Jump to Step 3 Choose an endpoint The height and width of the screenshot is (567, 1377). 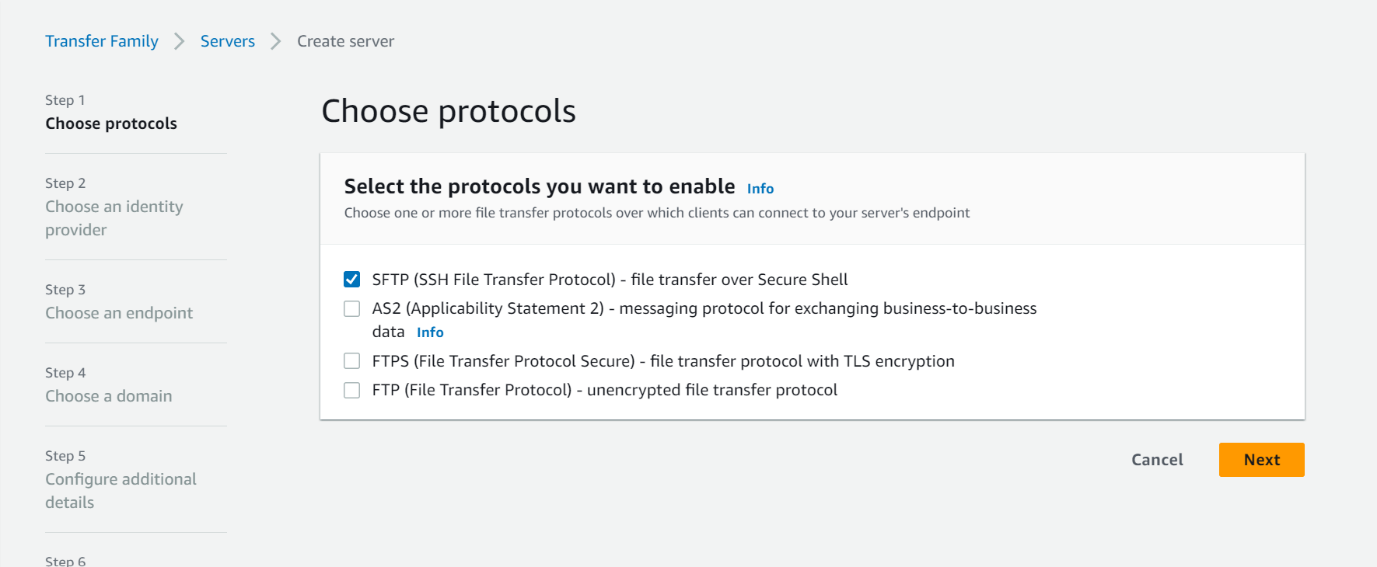(119, 312)
